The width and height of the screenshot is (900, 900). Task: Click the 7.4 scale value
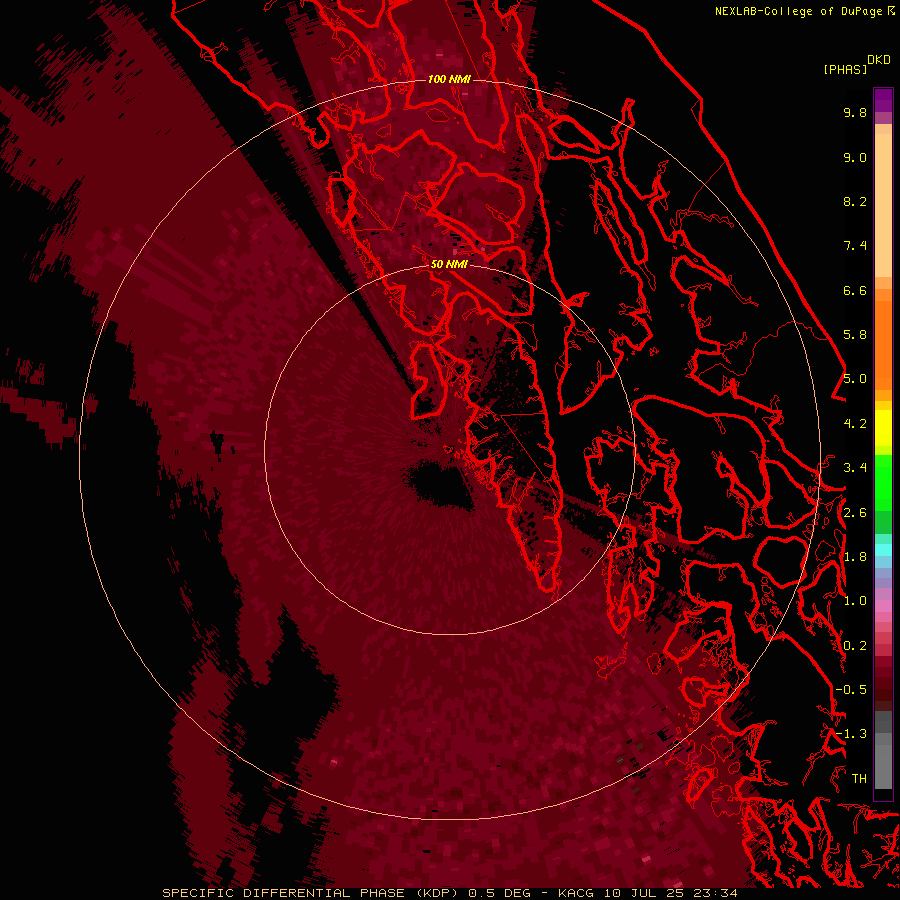[x=855, y=246]
